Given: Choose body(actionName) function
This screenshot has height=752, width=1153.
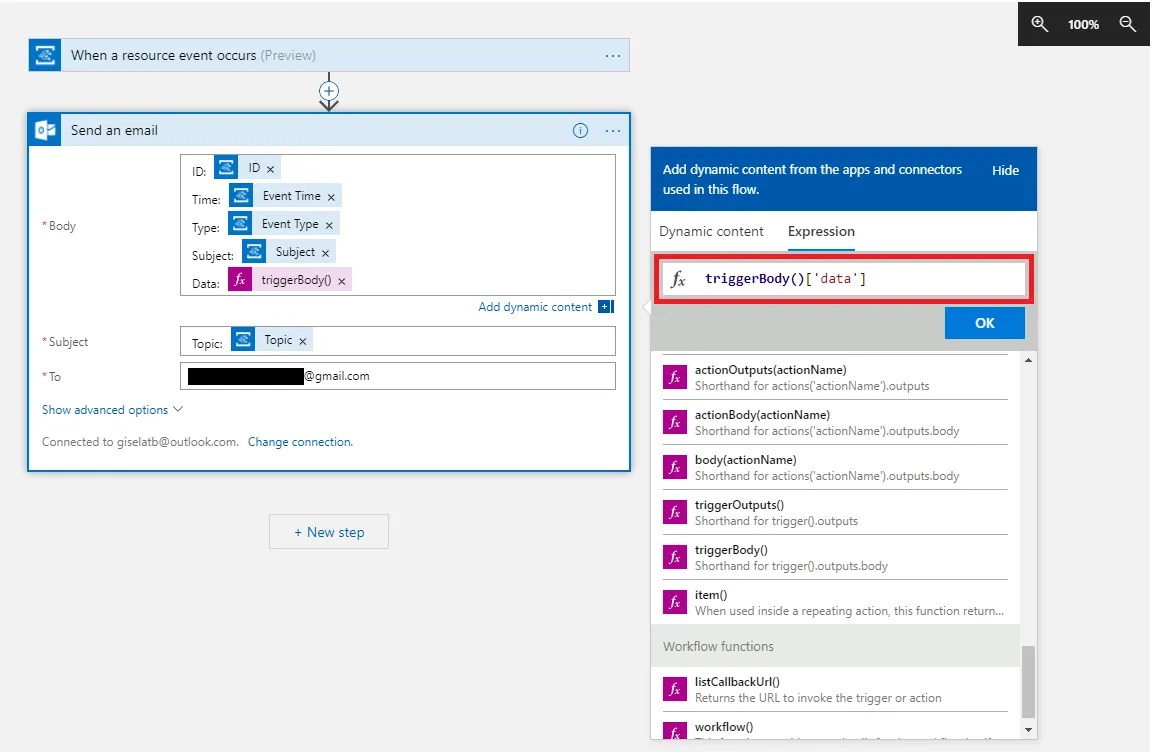Looking at the screenshot, I should pos(835,468).
